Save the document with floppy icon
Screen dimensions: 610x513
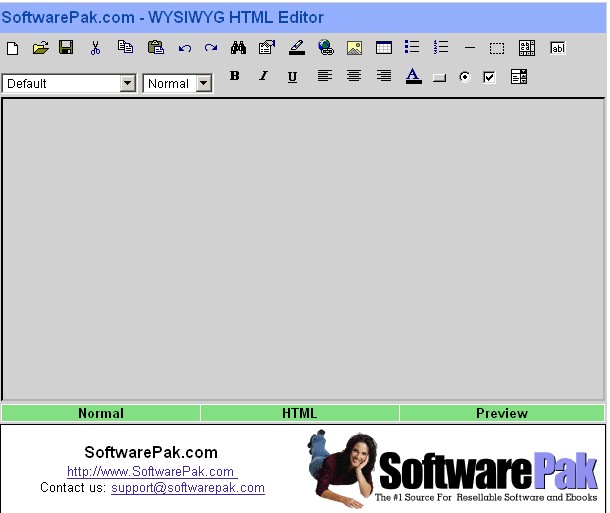[x=66, y=48]
